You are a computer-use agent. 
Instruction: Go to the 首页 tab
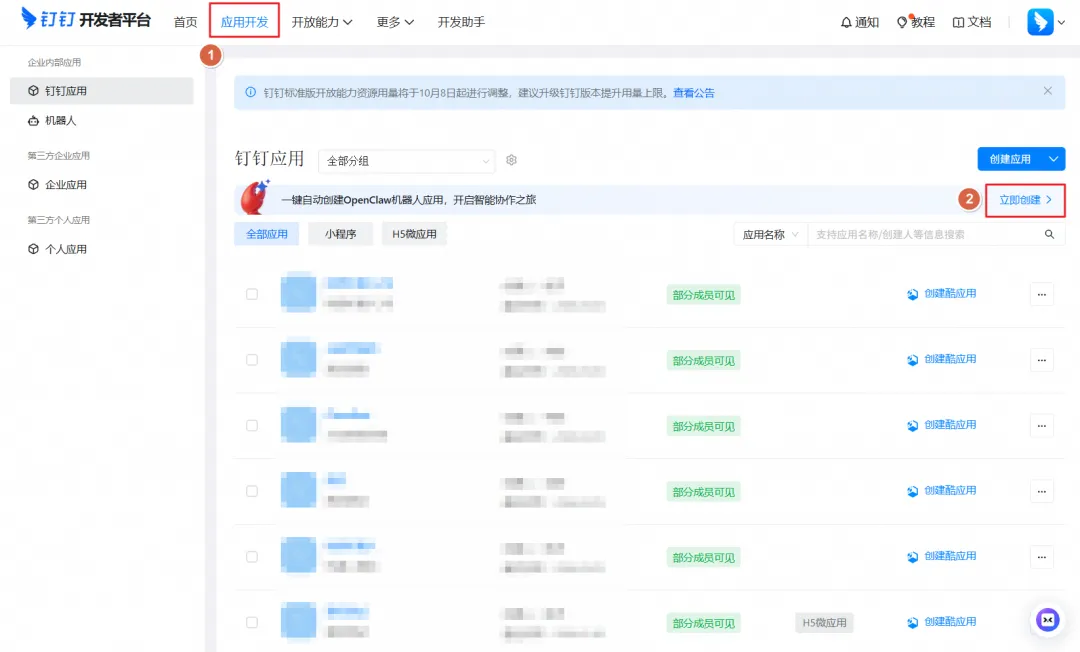pyautogui.click(x=185, y=22)
